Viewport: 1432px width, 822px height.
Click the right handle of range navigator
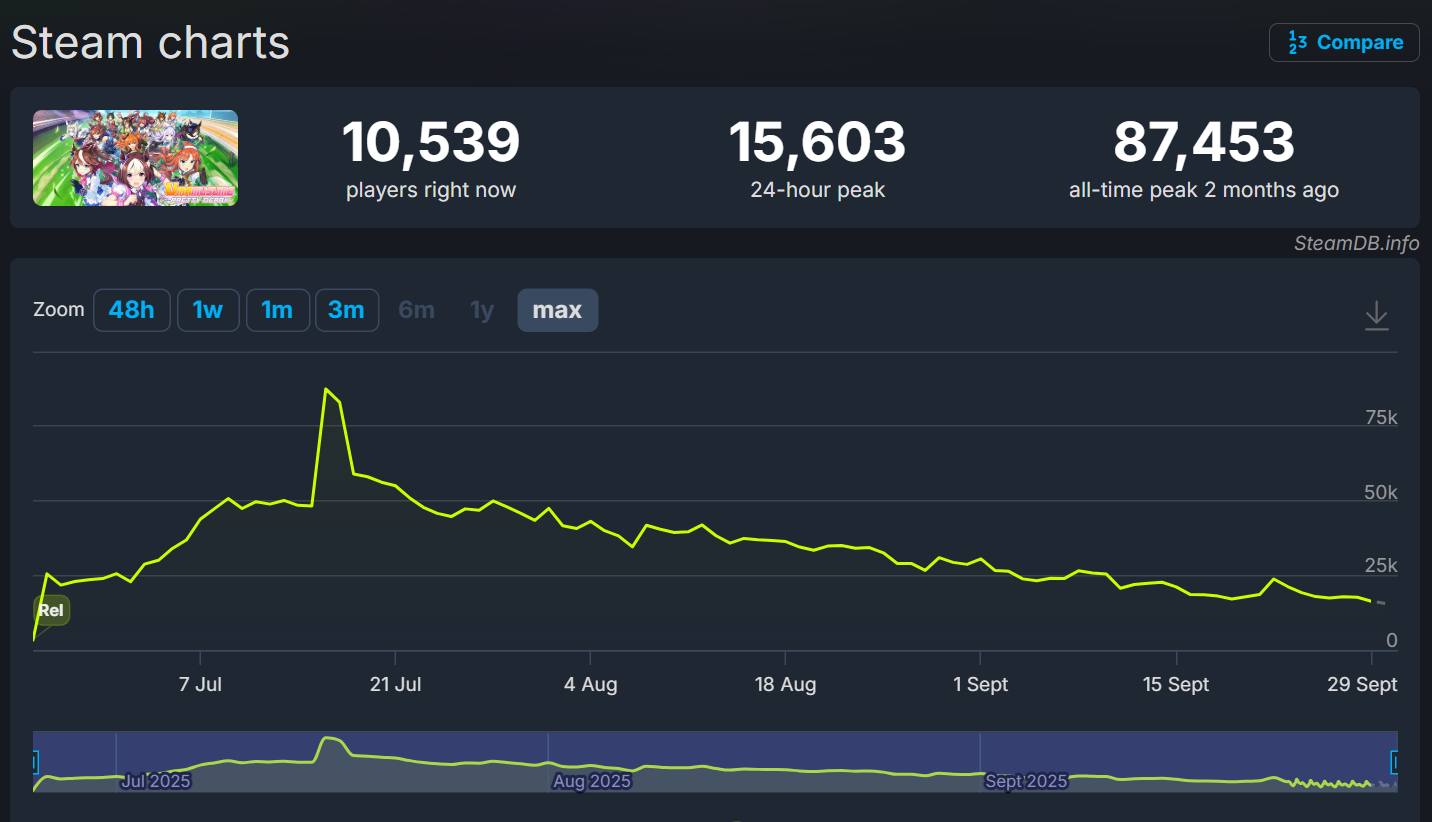coord(1395,763)
